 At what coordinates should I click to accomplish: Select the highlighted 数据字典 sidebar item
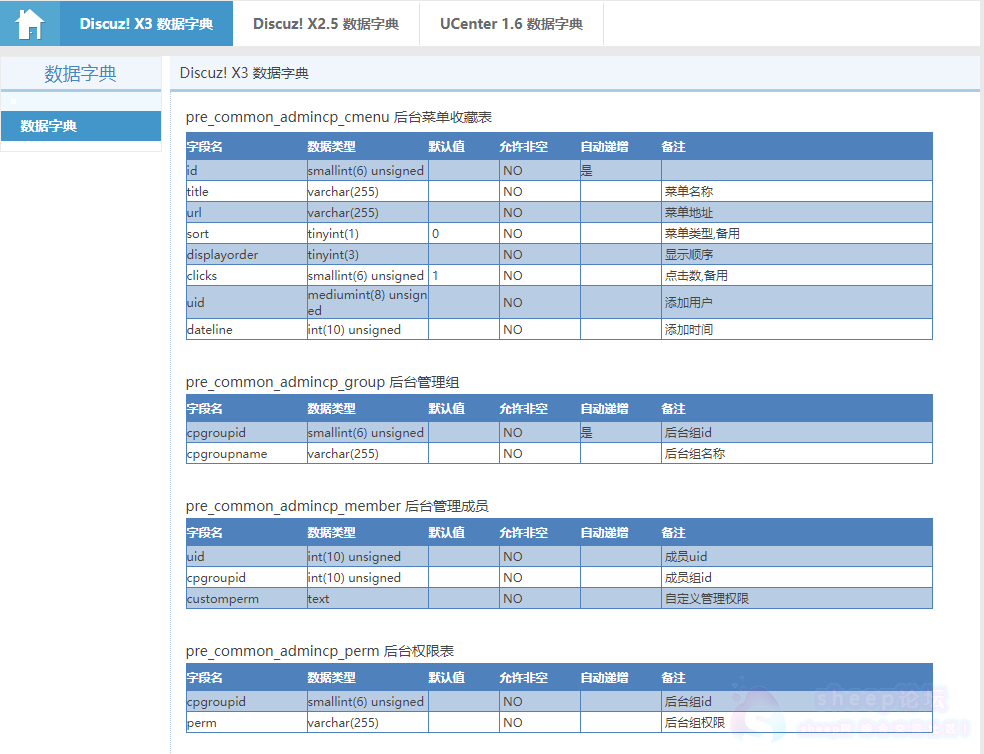[81, 126]
